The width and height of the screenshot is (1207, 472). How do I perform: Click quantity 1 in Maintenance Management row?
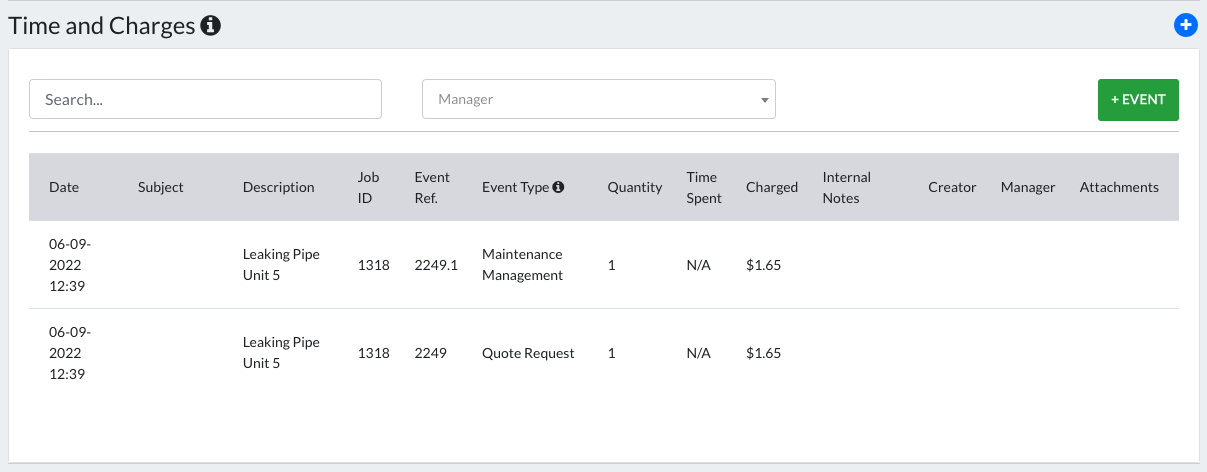click(612, 265)
